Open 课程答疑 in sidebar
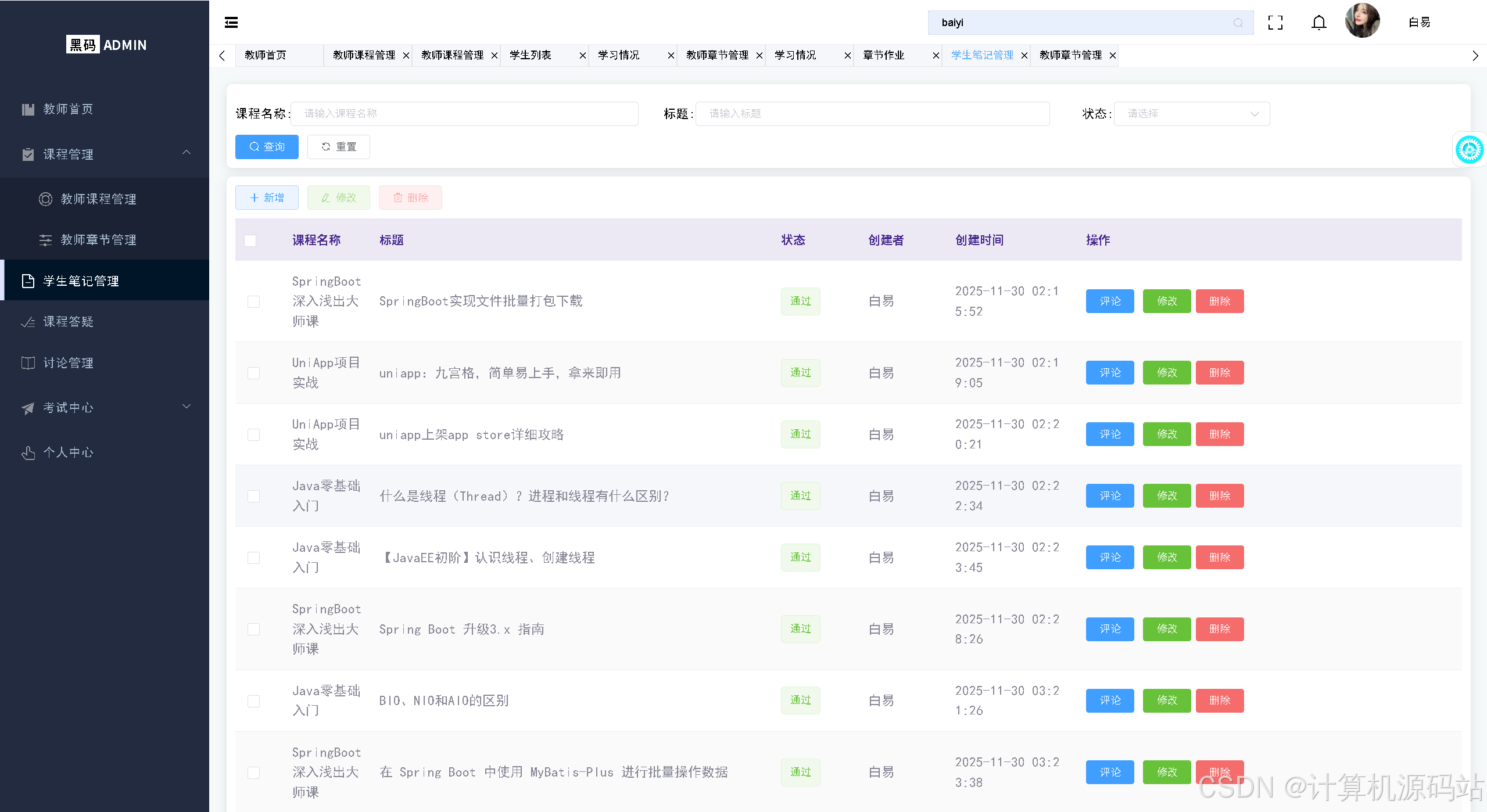The width and height of the screenshot is (1487, 812). coord(69,322)
